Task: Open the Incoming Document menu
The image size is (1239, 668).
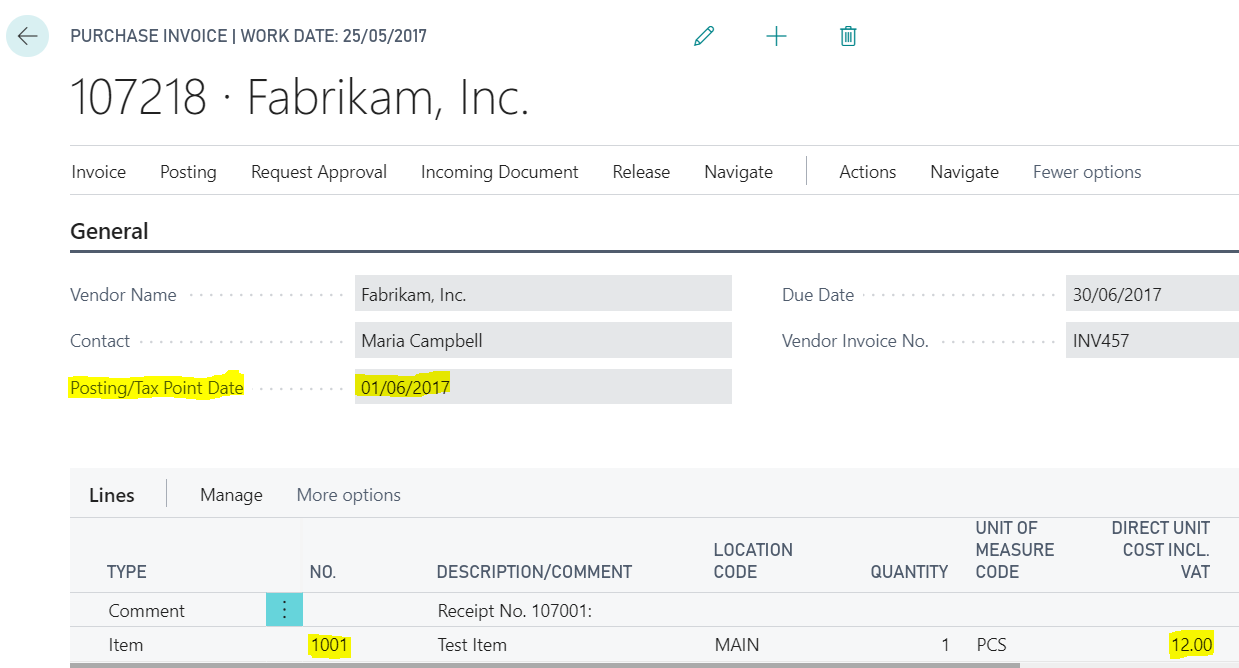Action: 499,172
